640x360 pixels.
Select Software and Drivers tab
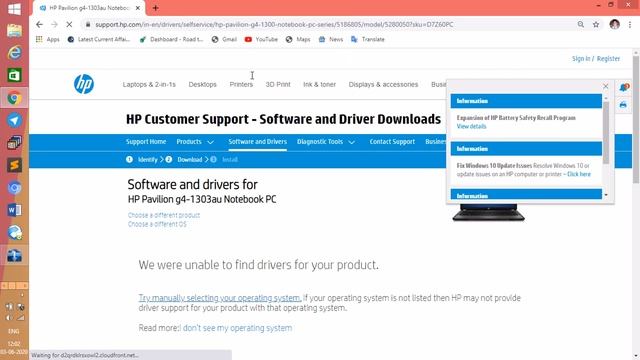click(x=258, y=142)
